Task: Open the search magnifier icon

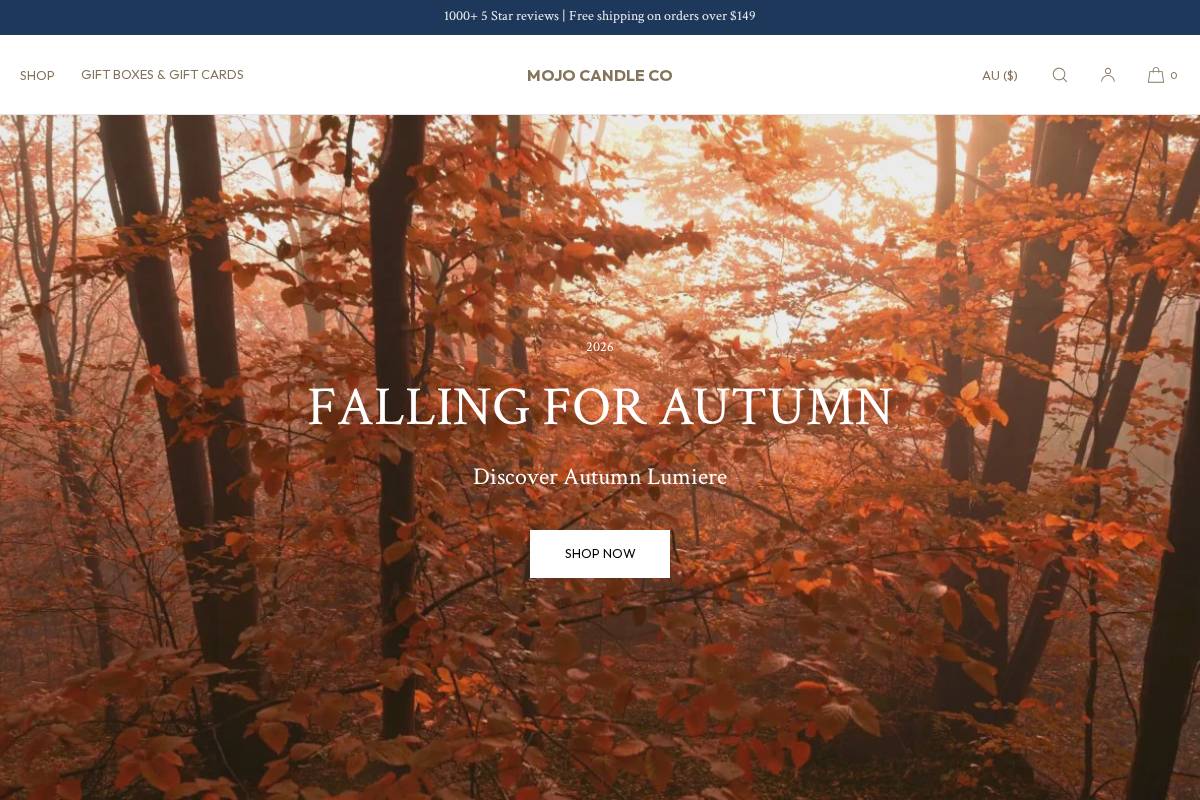Action: click(x=1060, y=75)
